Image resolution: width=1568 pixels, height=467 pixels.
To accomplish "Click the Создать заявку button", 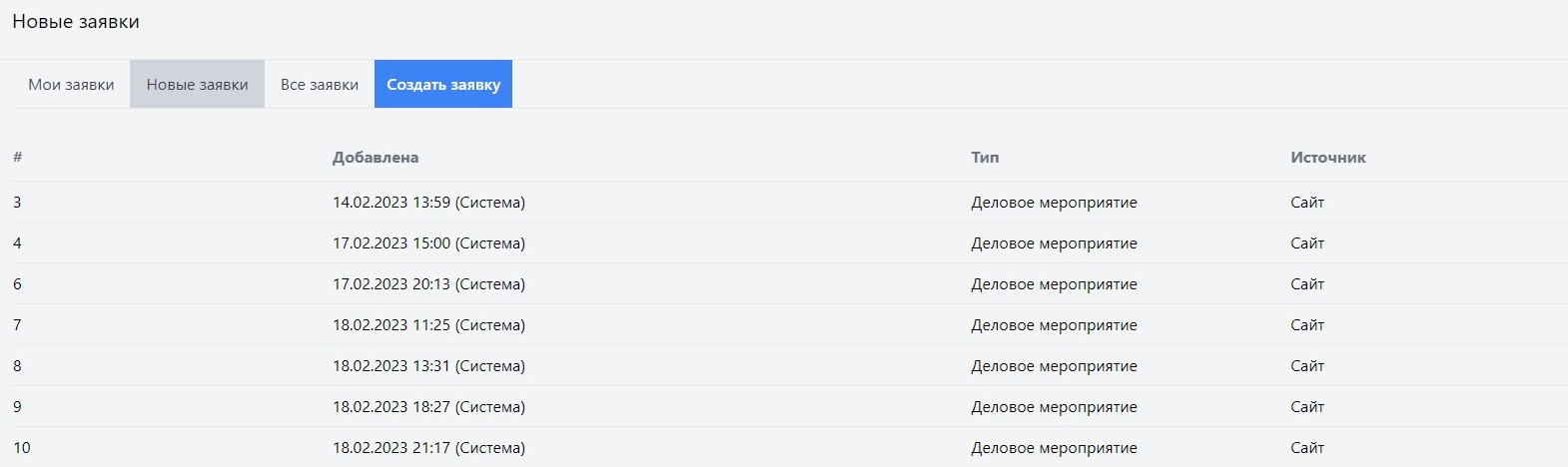I will coord(443,85).
